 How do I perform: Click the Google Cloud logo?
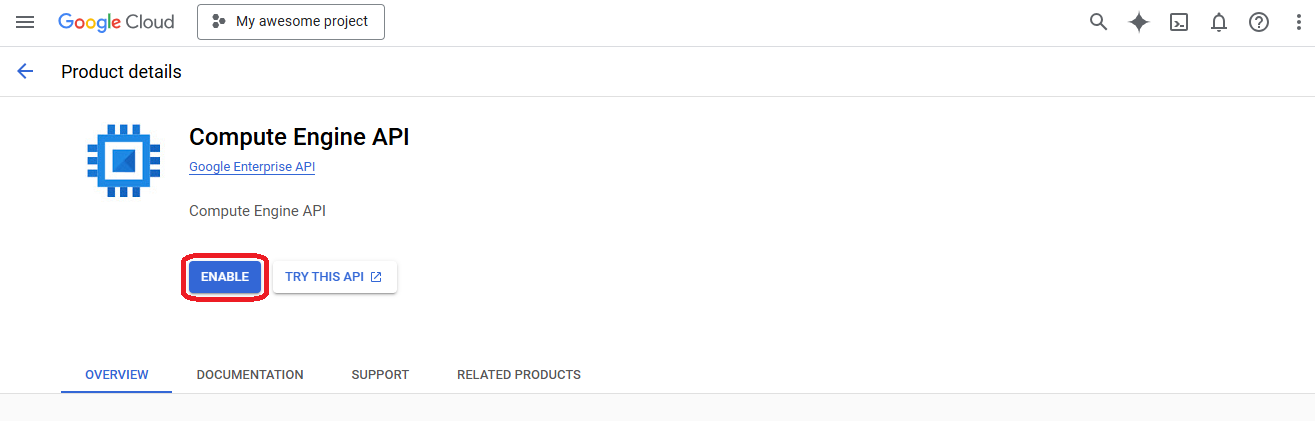coord(116,22)
